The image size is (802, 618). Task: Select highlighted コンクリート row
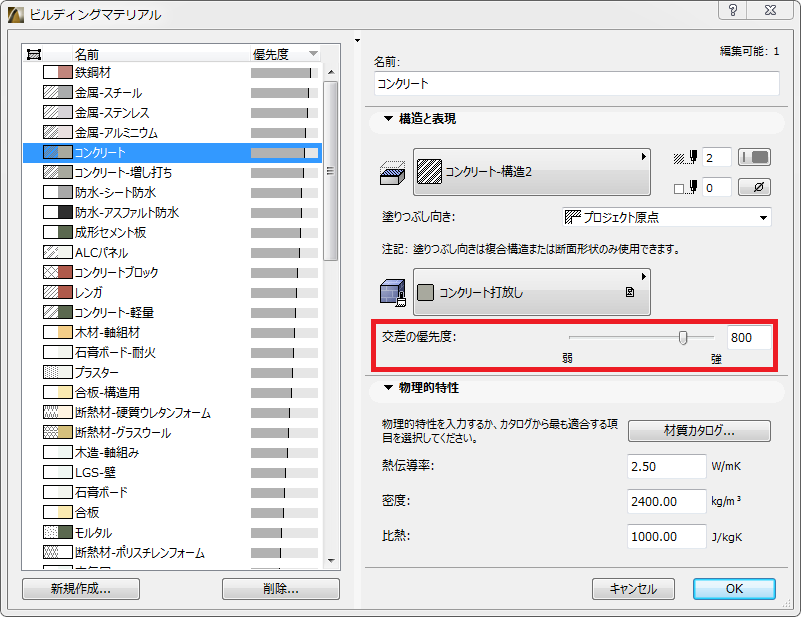pyautogui.click(x=172, y=152)
